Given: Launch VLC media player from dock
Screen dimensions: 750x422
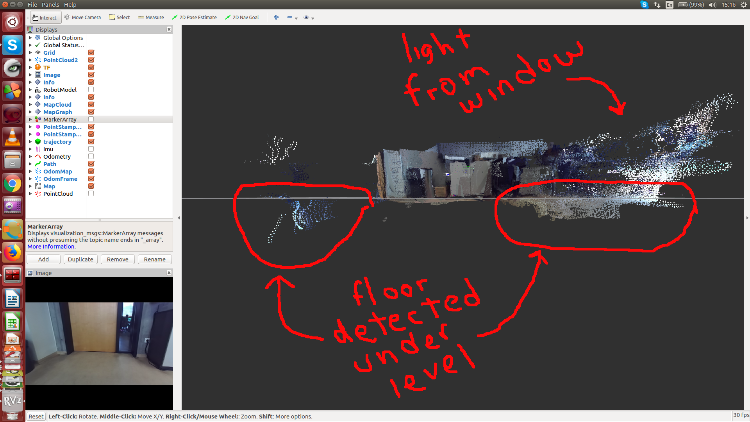Looking at the screenshot, I should tap(13, 136).
